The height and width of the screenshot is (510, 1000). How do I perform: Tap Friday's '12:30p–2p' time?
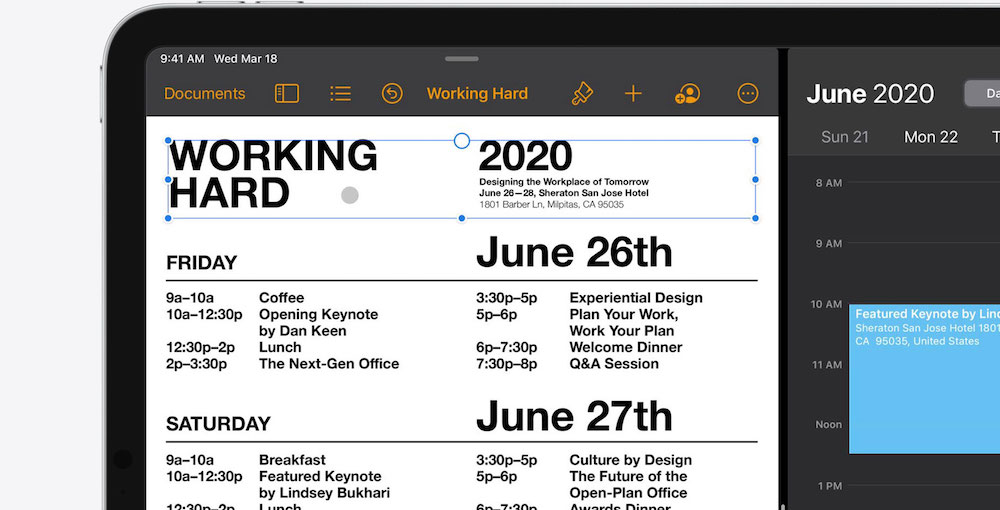201,347
